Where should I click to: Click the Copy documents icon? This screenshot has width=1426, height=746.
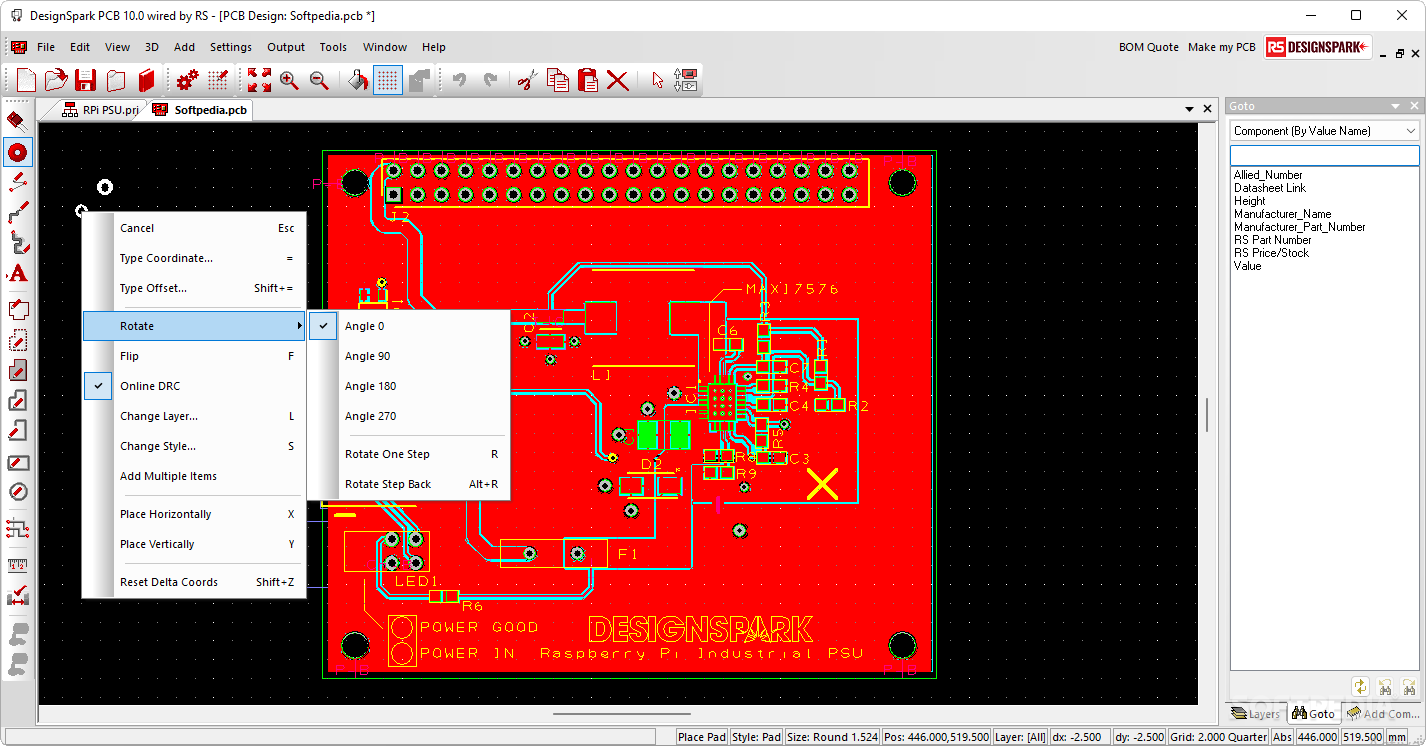pyautogui.click(x=558, y=80)
